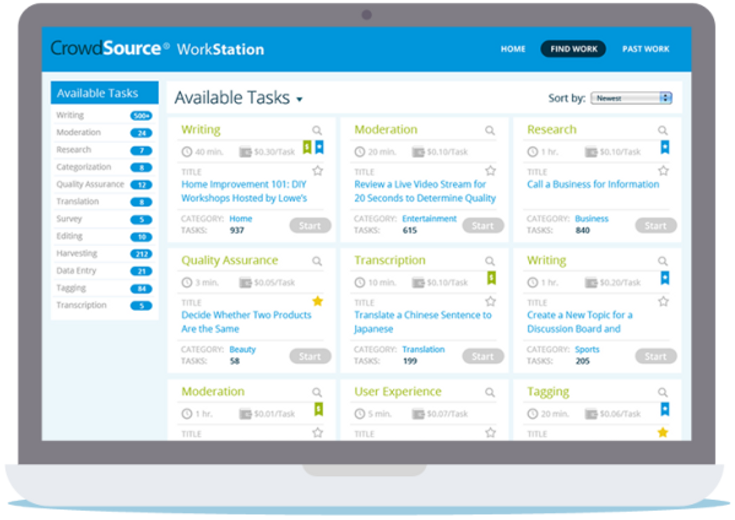
Task: Select the FIND WORK tab
Action: pos(573,49)
